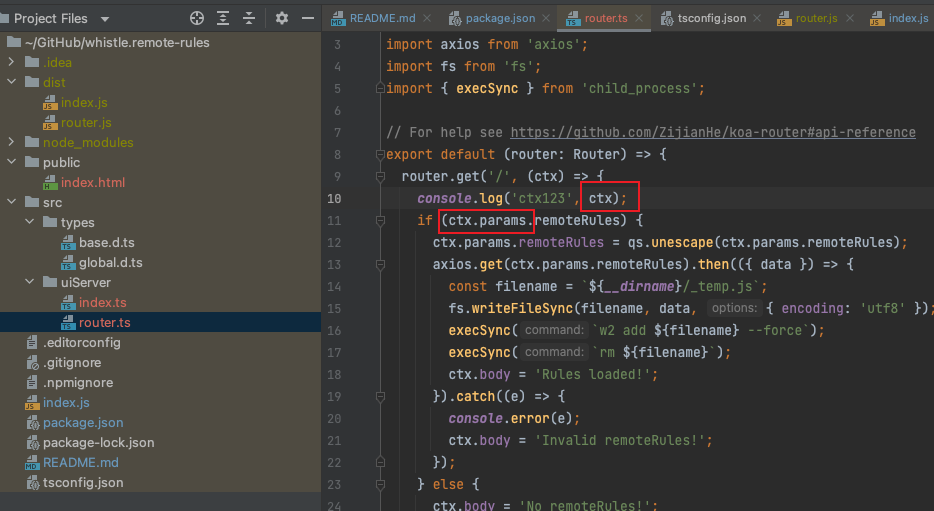Click the Collapse All icon in project toolbar
This screenshot has width=934, height=511.
249,18
